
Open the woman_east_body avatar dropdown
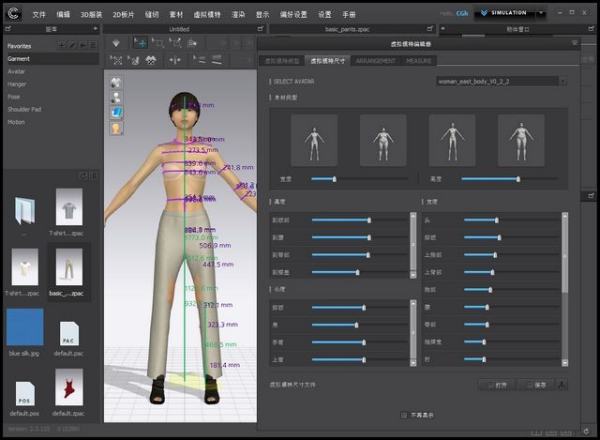(500, 81)
